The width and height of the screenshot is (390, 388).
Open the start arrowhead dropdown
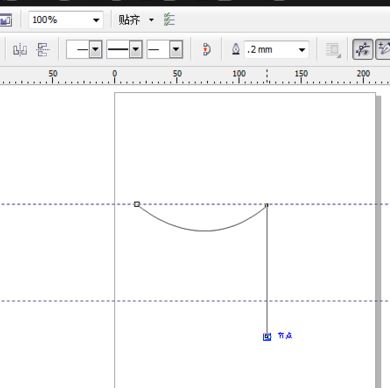[96, 50]
